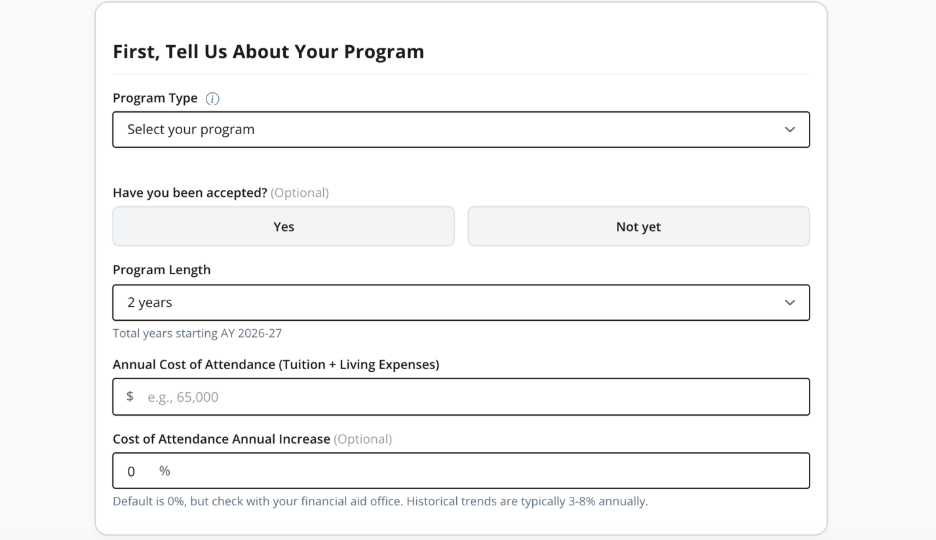Click the Program Type info icon
This screenshot has width=936, height=540.
pyautogui.click(x=212, y=99)
